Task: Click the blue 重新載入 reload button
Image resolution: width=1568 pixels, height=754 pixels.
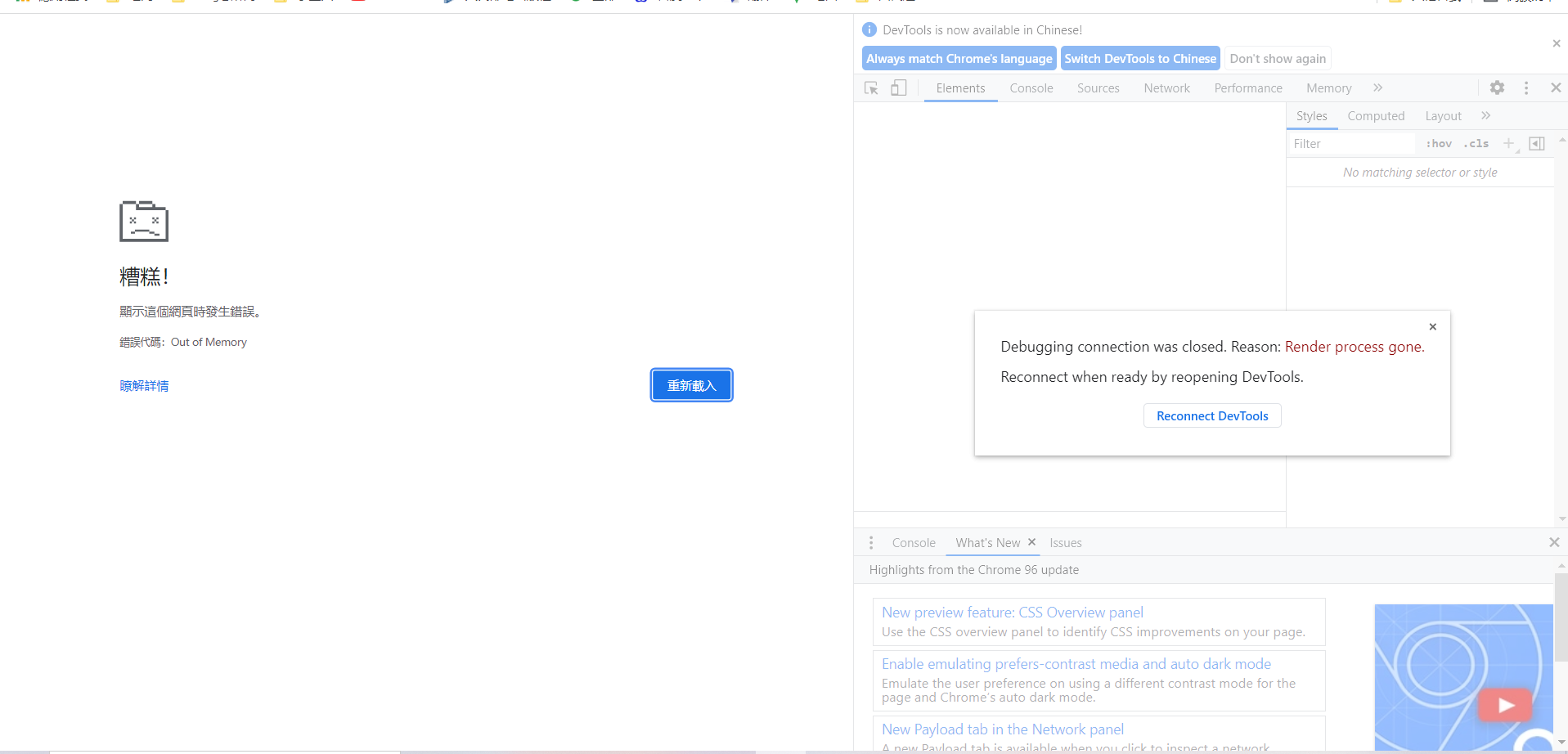Action: tap(691, 385)
